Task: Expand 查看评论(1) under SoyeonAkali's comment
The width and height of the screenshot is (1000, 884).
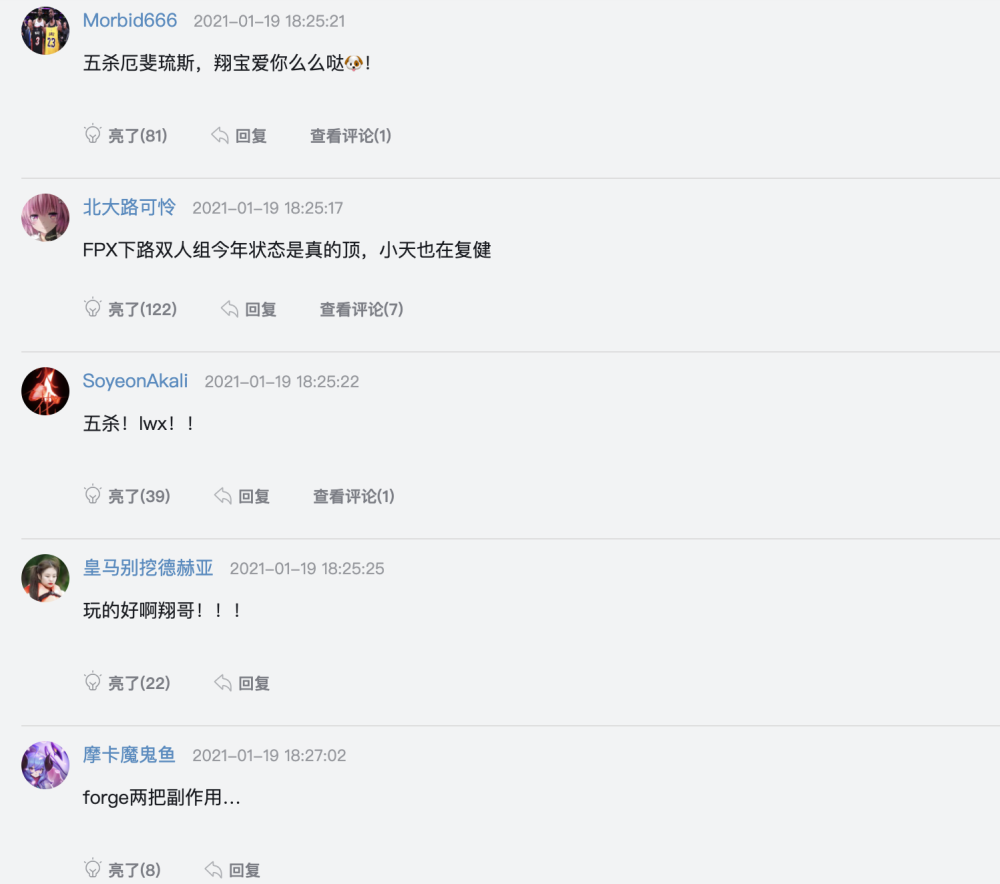Action: click(x=354, y=496)
